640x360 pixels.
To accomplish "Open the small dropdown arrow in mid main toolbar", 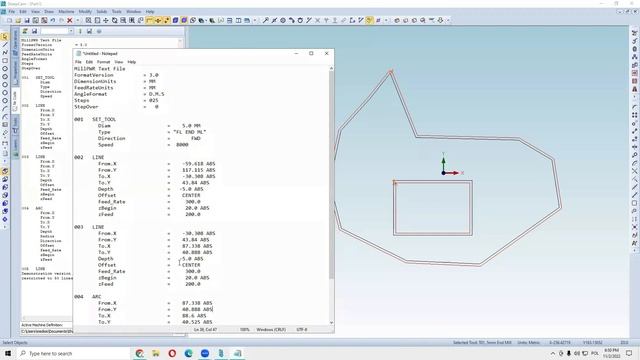I will pyautogui.click(x=255, y=20).
